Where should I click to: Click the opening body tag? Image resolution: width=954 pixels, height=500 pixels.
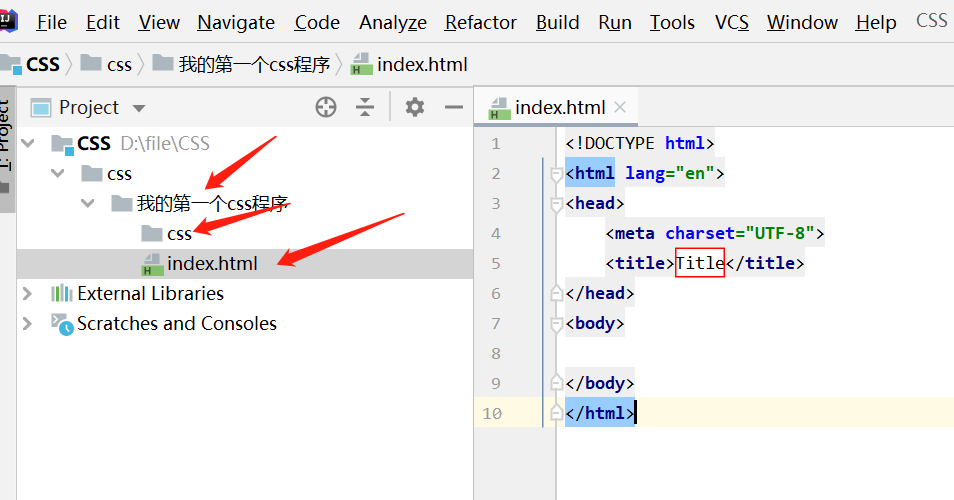(x=594, y=323)
